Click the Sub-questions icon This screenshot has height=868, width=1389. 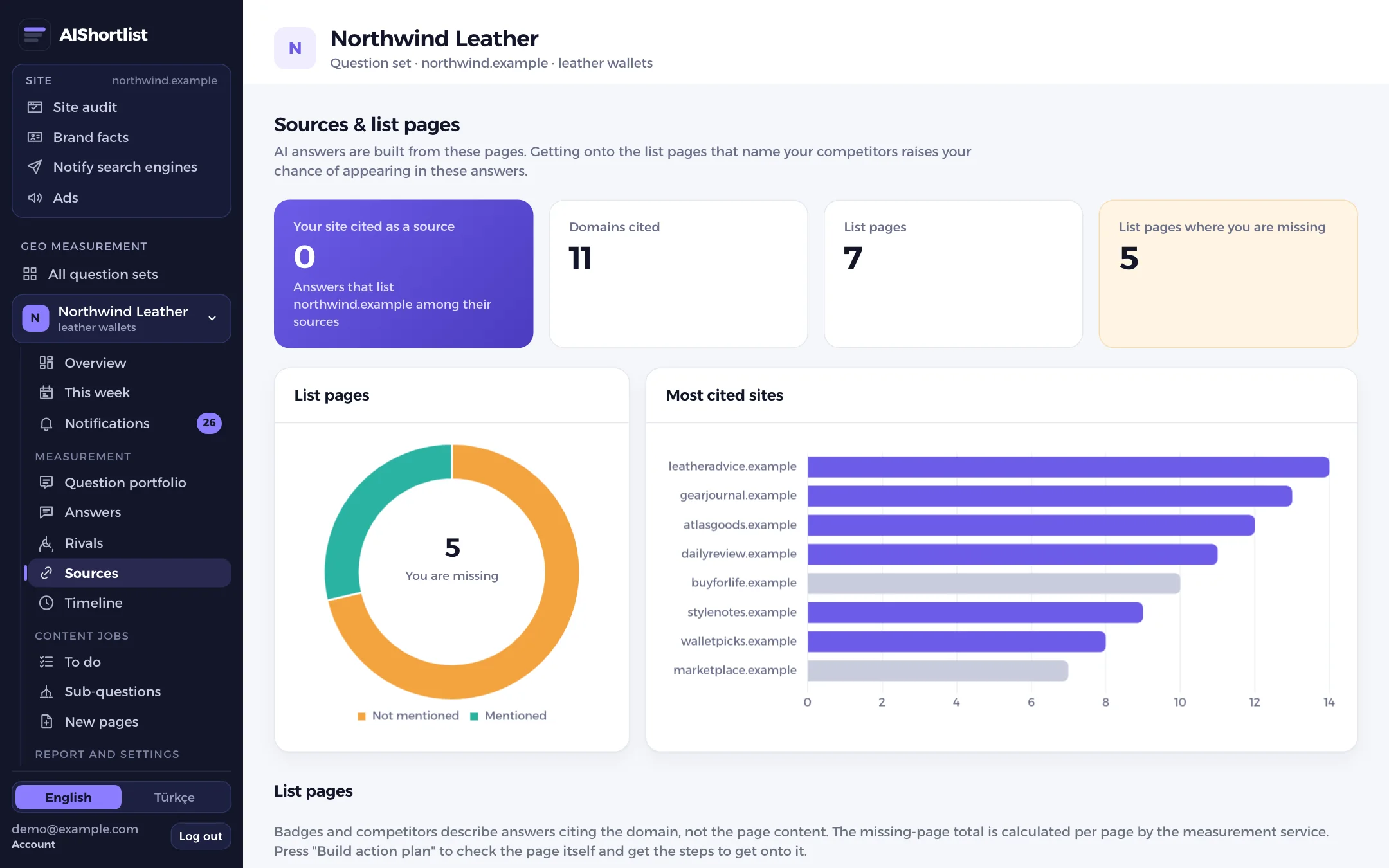[x=46, y=692]
